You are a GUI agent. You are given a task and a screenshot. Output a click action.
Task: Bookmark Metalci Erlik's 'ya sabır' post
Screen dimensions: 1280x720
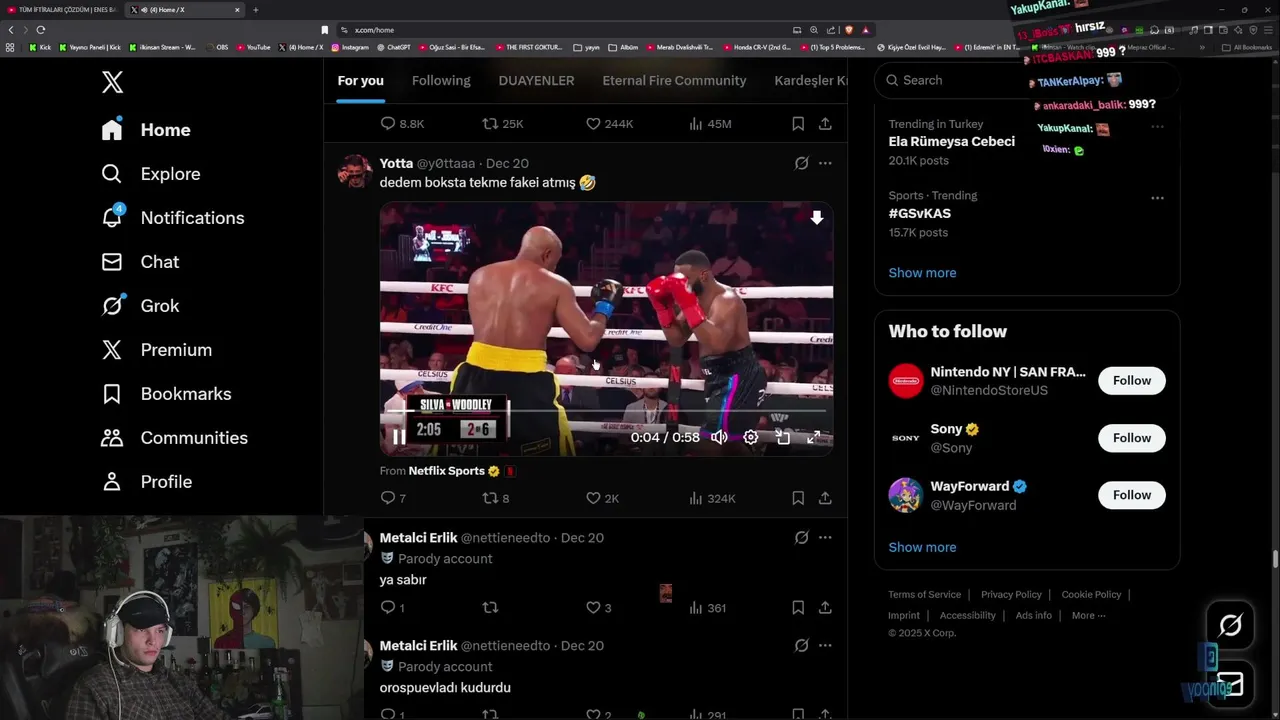(798, 608)
